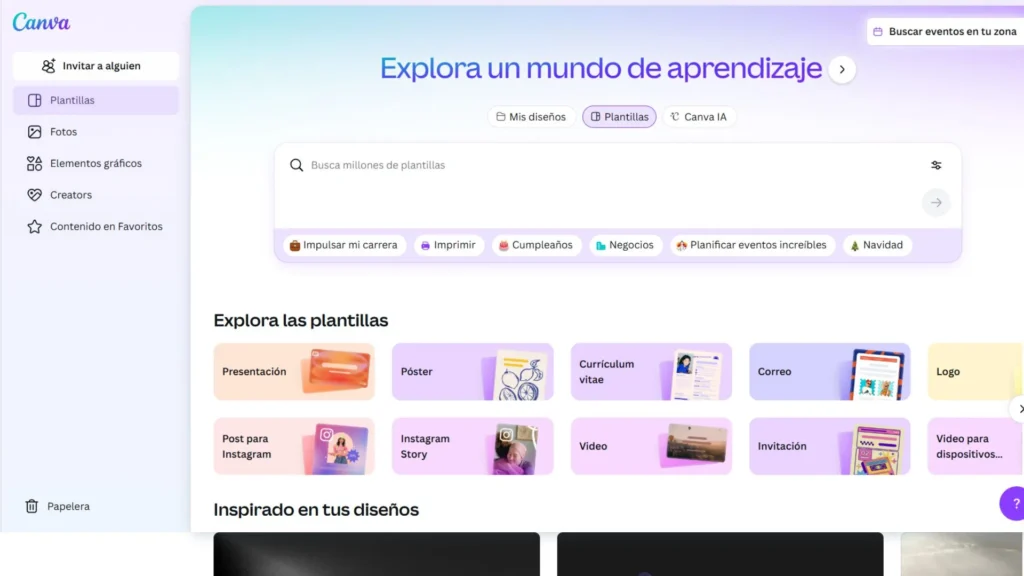Open the search filters icon in the search bar
Screen dimensions: 1024x576
(x=936, y=164)
